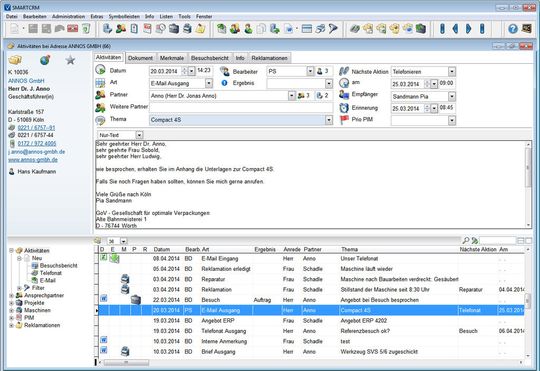Click the info icon beside Ergebnis
The height and width of the screenshot is (371, 540).
pos(225,83)
